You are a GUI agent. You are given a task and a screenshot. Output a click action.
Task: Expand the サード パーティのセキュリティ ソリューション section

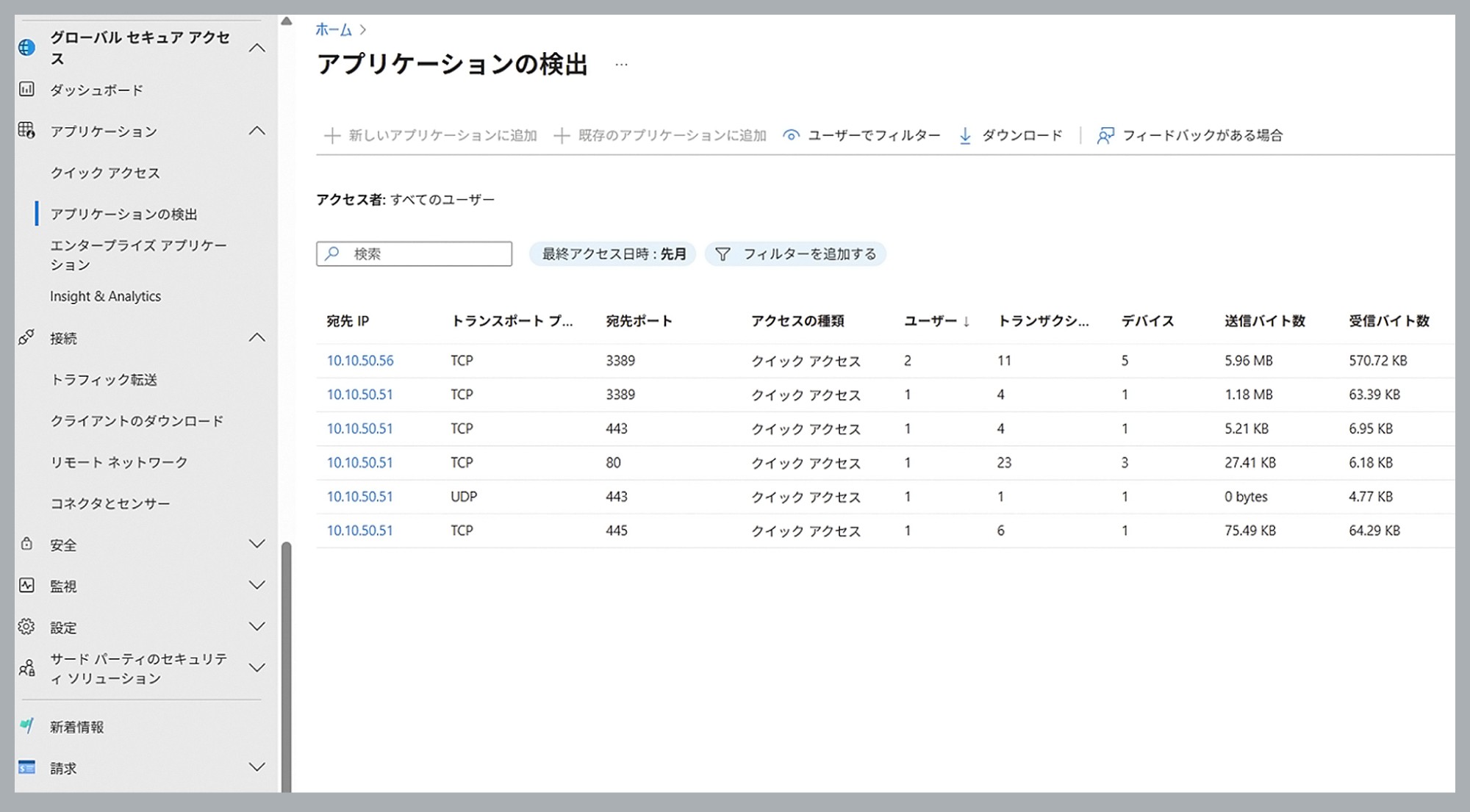(x=257, y=668)
